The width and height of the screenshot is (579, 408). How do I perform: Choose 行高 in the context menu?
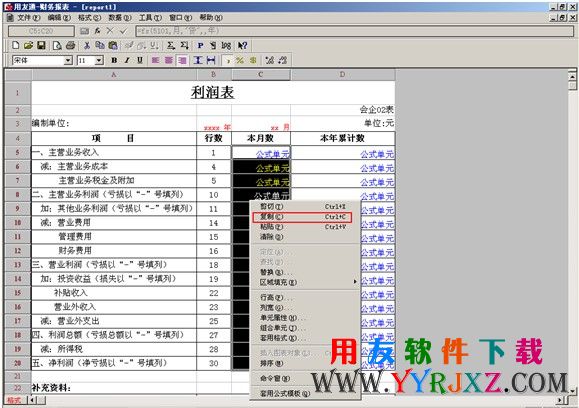coord(305,297)
